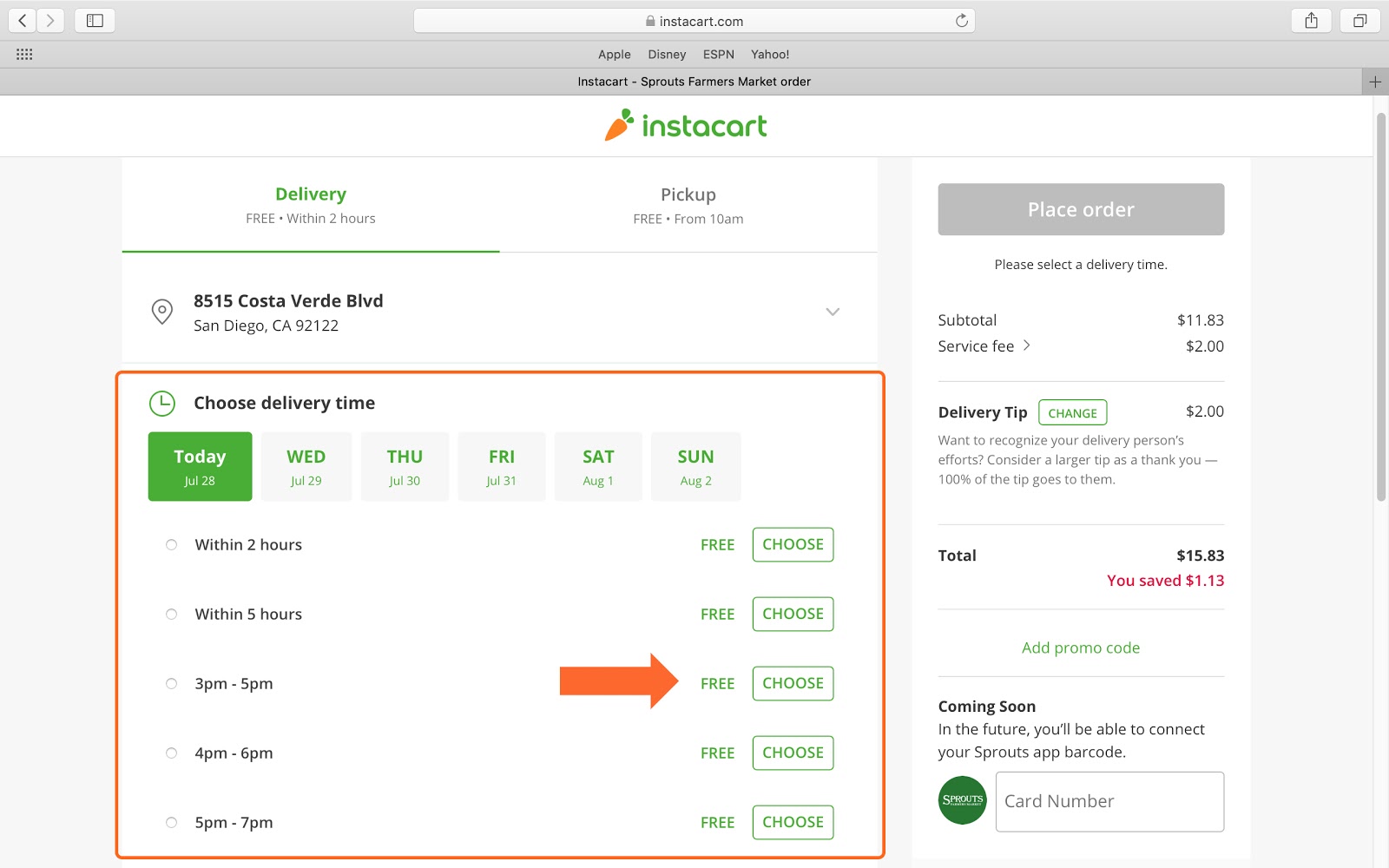This screenshot has height=868, width=1389.
Task: Click the 8515 Costa Verde Blvd address
Action: click(x=288, y=301)
